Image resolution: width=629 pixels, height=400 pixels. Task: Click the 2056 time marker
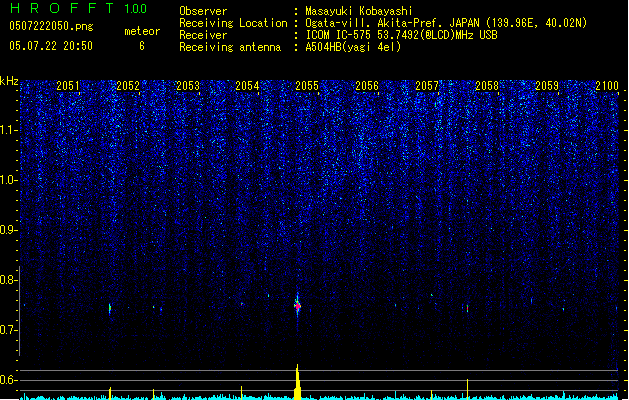click(367, 85)
